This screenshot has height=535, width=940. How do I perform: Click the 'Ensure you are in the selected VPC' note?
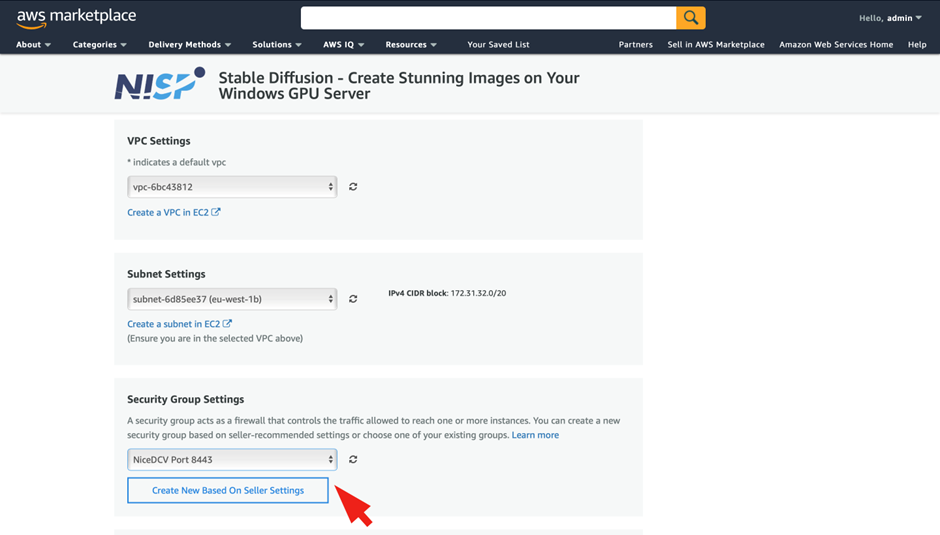click(215, 338)
